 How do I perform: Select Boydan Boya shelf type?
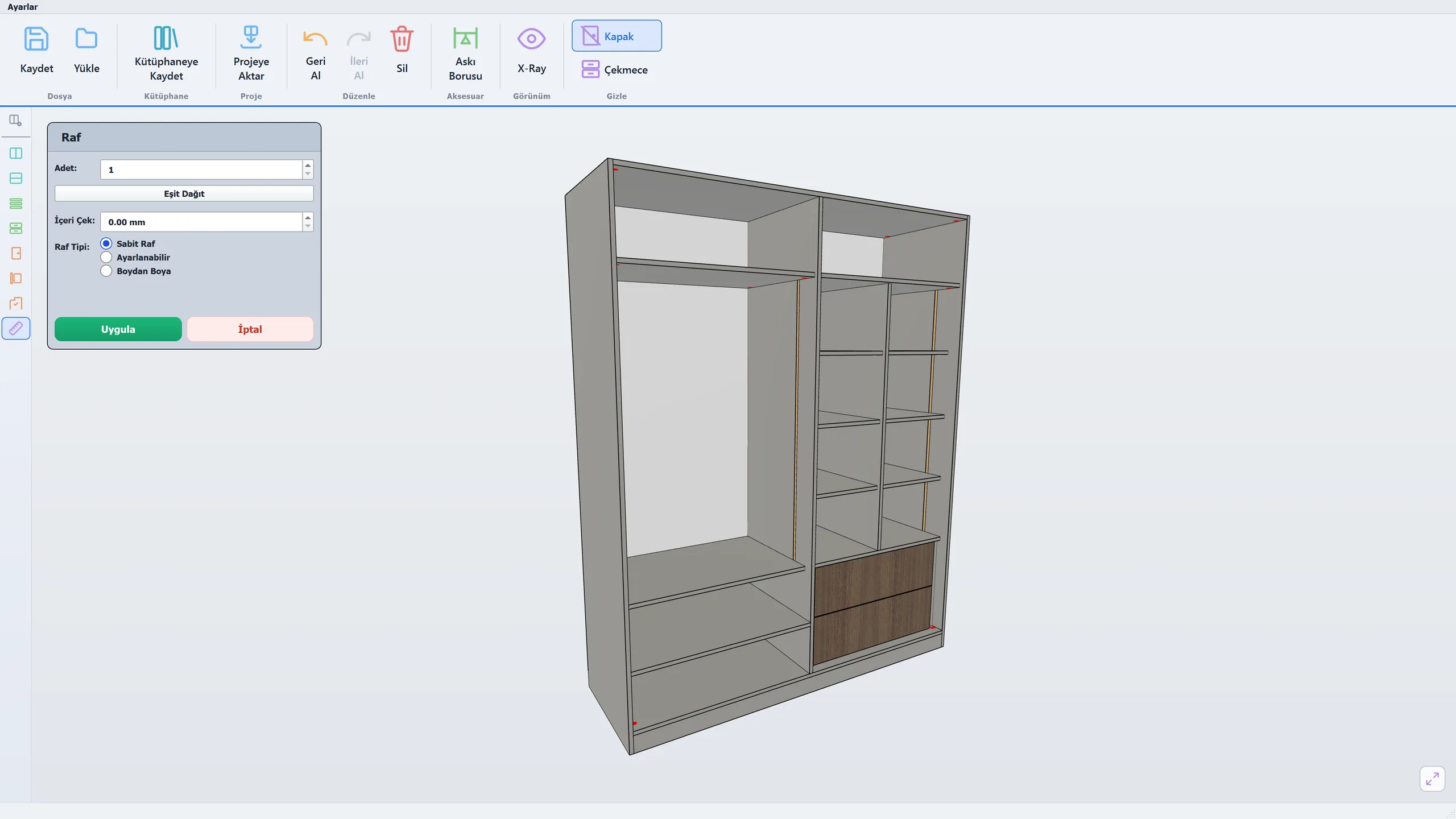coord(106,271)
